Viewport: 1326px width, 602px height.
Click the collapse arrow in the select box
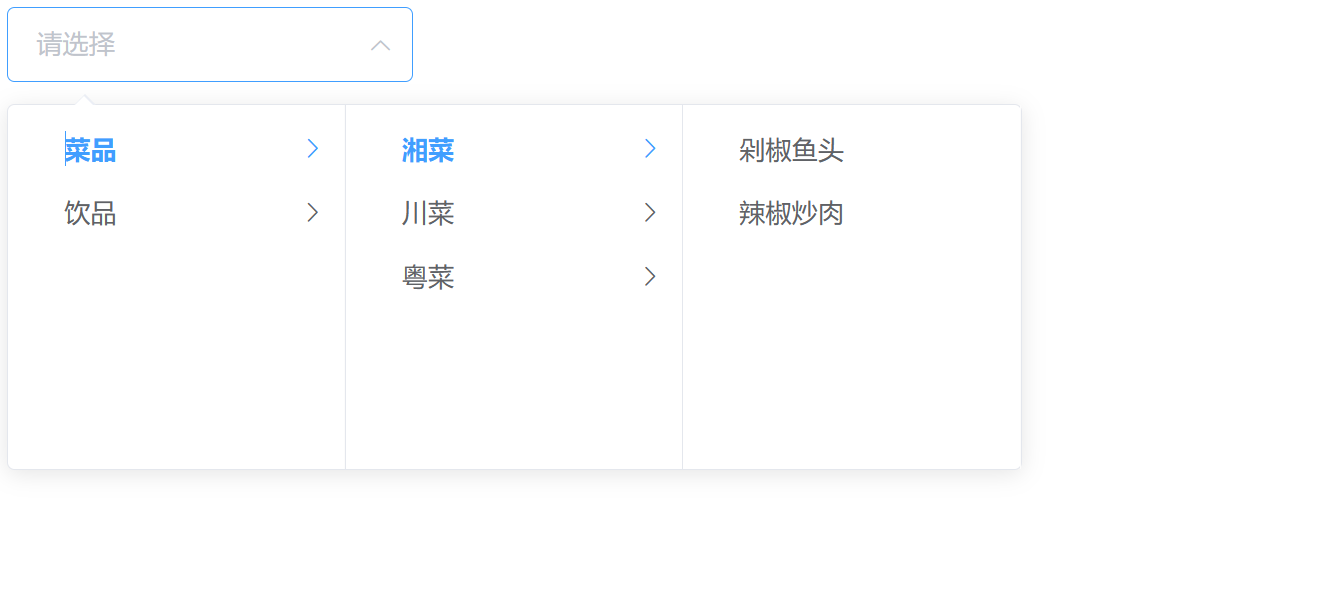380,45
